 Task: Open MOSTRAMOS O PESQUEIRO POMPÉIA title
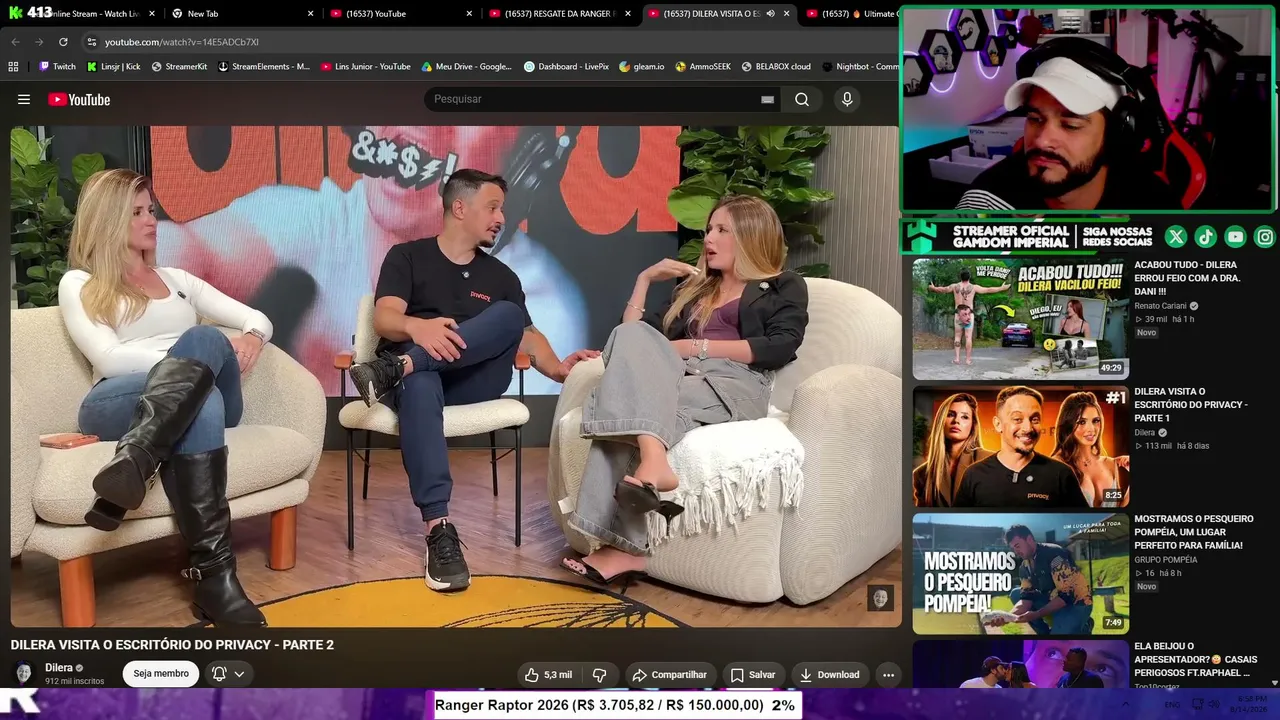point(1194,532)
